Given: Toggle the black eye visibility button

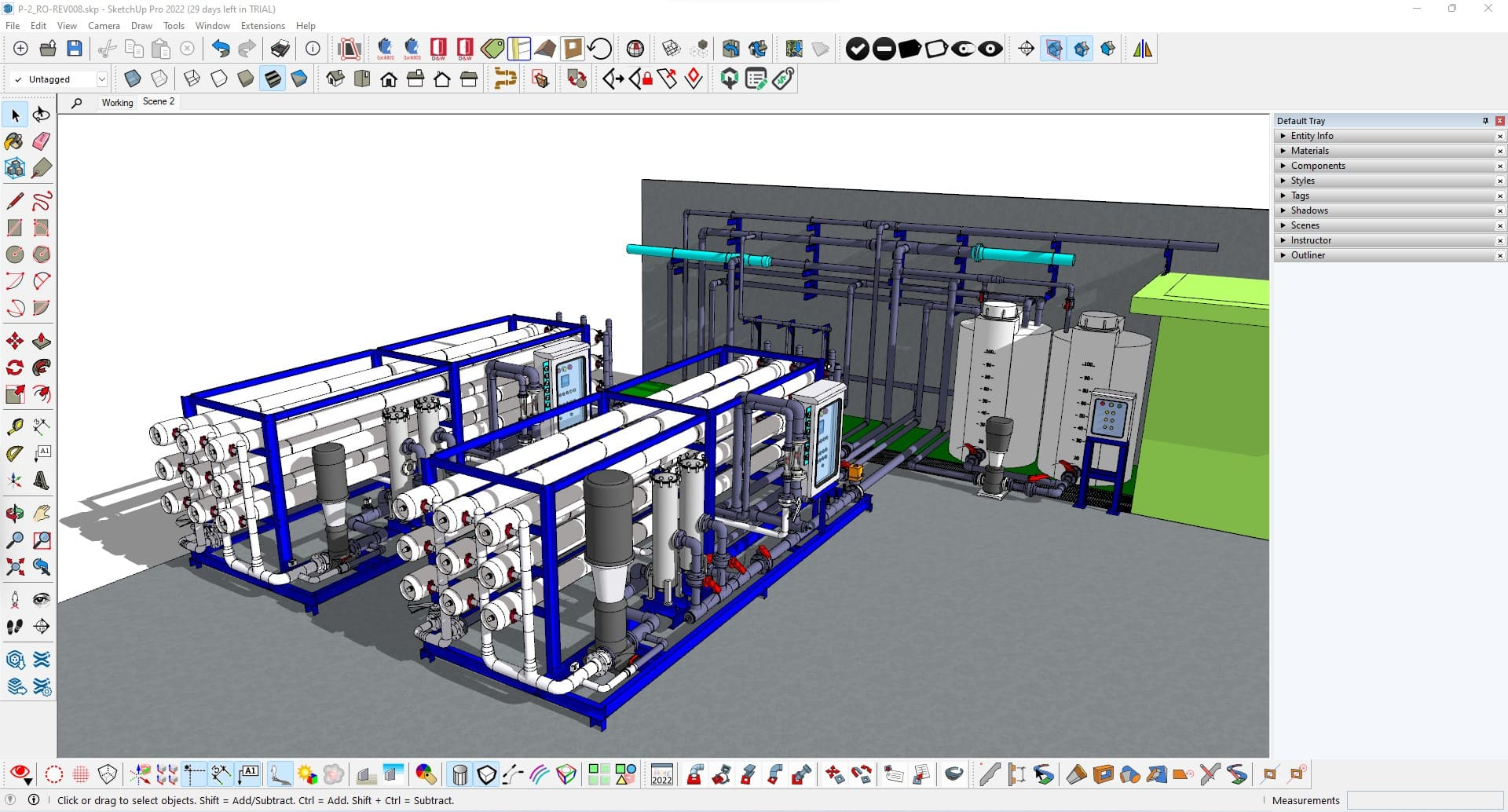Looking at the screenshot, I should point(990,49).
